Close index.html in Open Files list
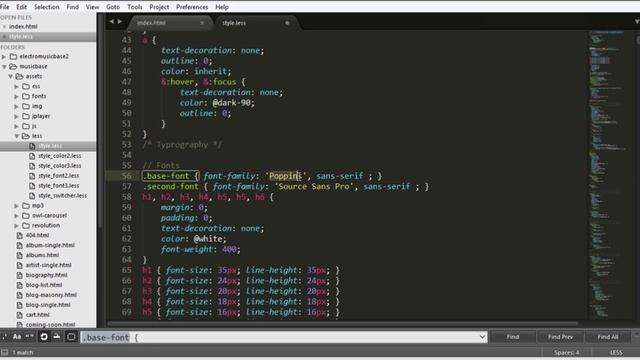Image resolution: width=640 pixels, height=360 pixels. [x=4, y=27]
